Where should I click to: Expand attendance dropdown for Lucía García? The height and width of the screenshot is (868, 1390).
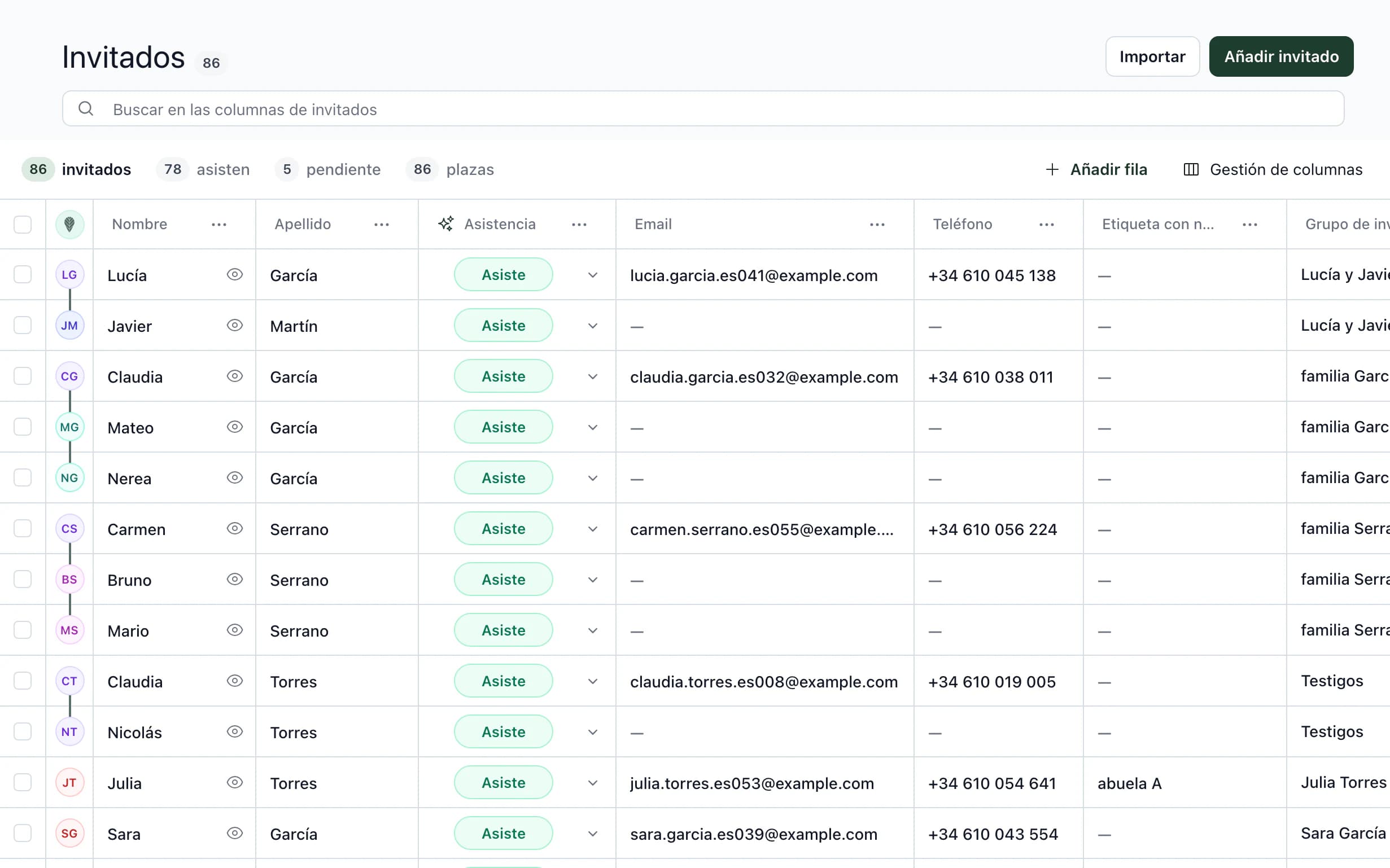(592, 275)
